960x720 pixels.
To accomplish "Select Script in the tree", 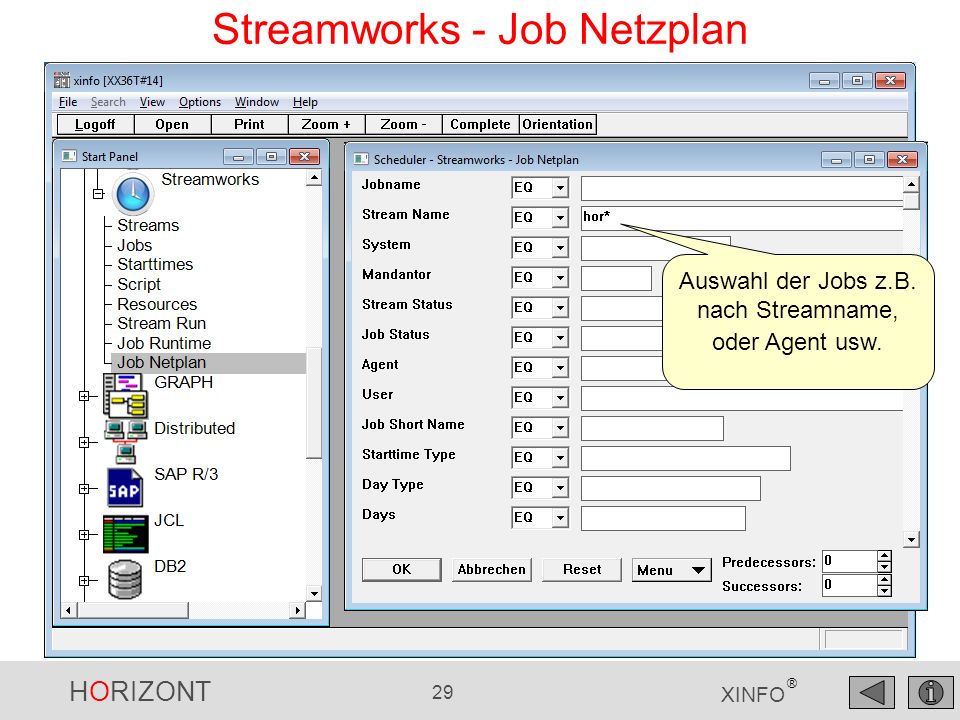I will click(139, 285).
